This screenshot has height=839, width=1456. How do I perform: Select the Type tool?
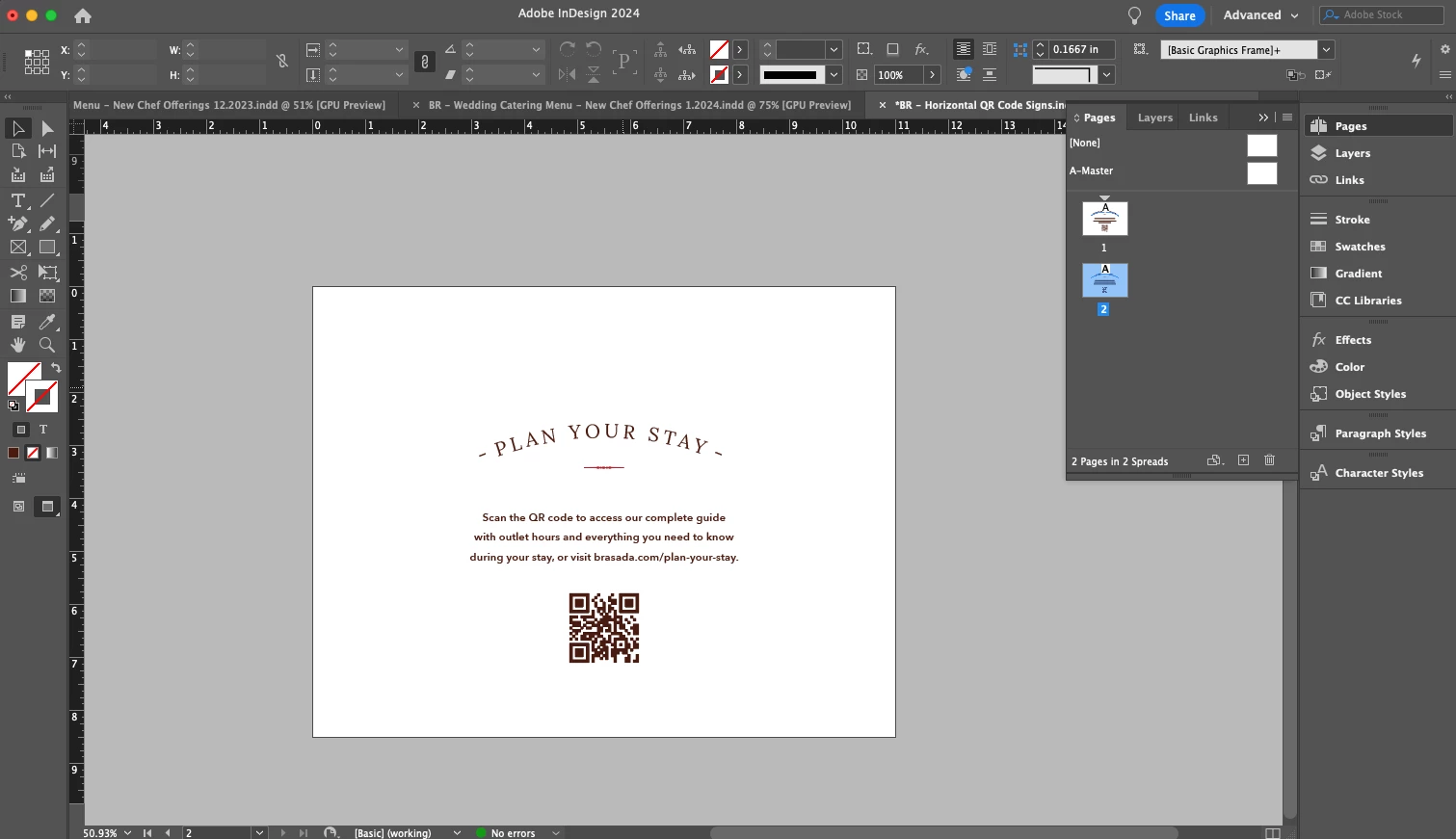tap(17, 200)
